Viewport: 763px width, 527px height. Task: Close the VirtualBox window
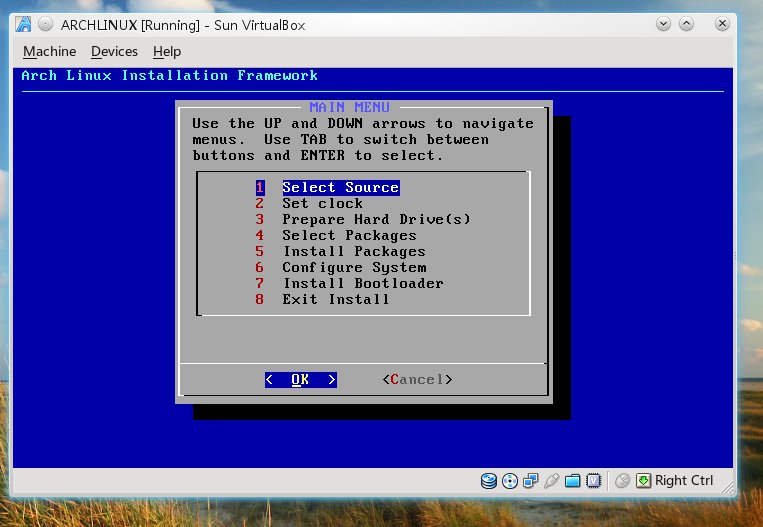[722, 24]
